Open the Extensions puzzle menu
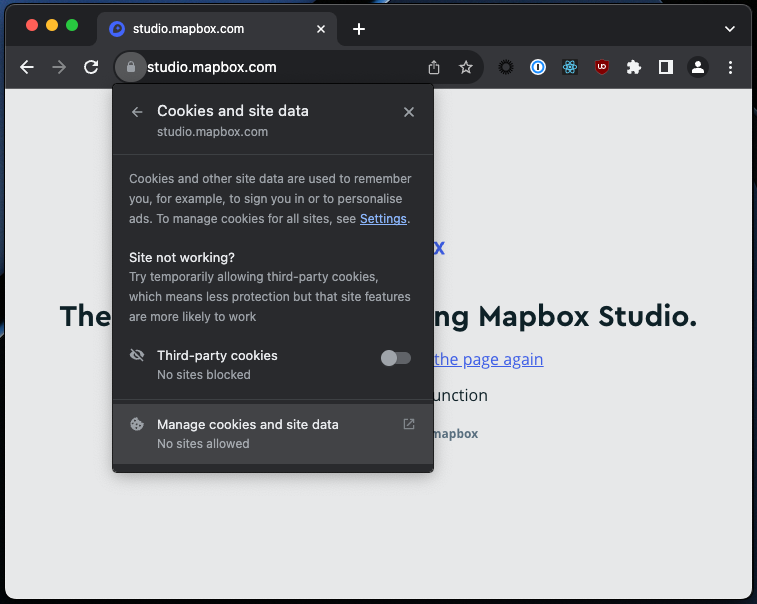Viewport: 757px width, 604px height. pyautogui.click(x=634, y=67)
